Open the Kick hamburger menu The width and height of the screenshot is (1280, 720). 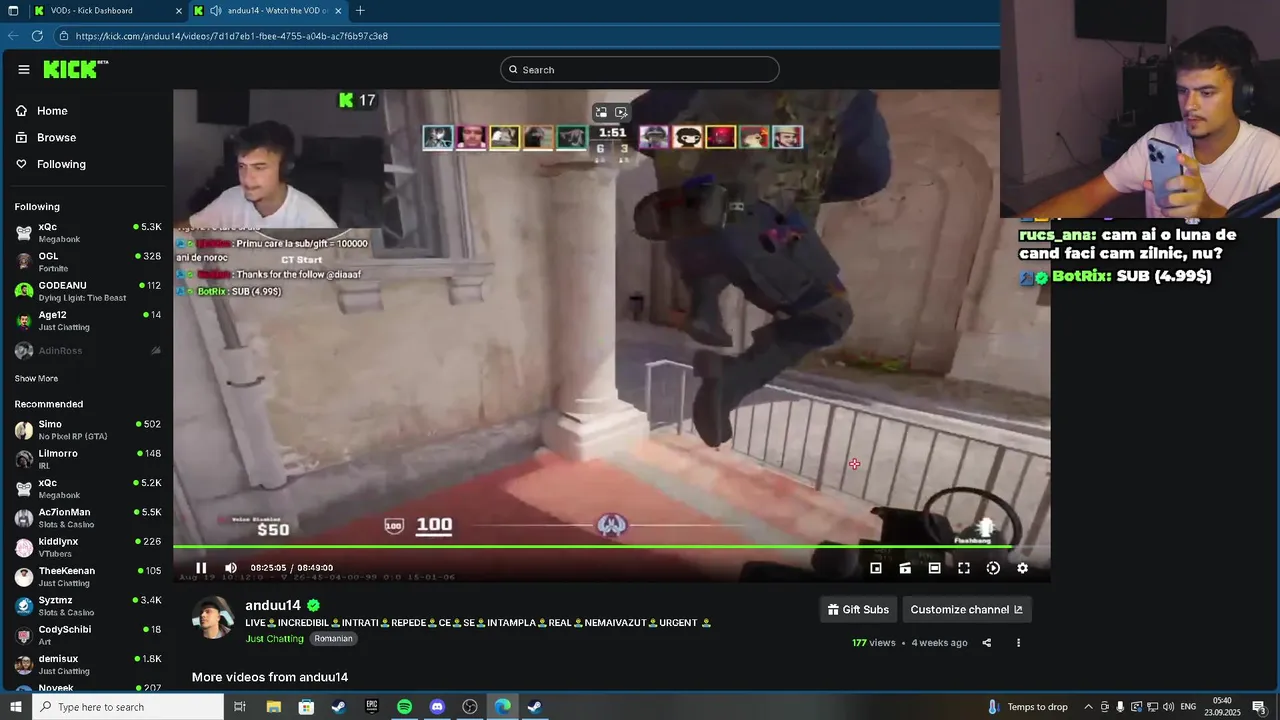pos(24,69)
